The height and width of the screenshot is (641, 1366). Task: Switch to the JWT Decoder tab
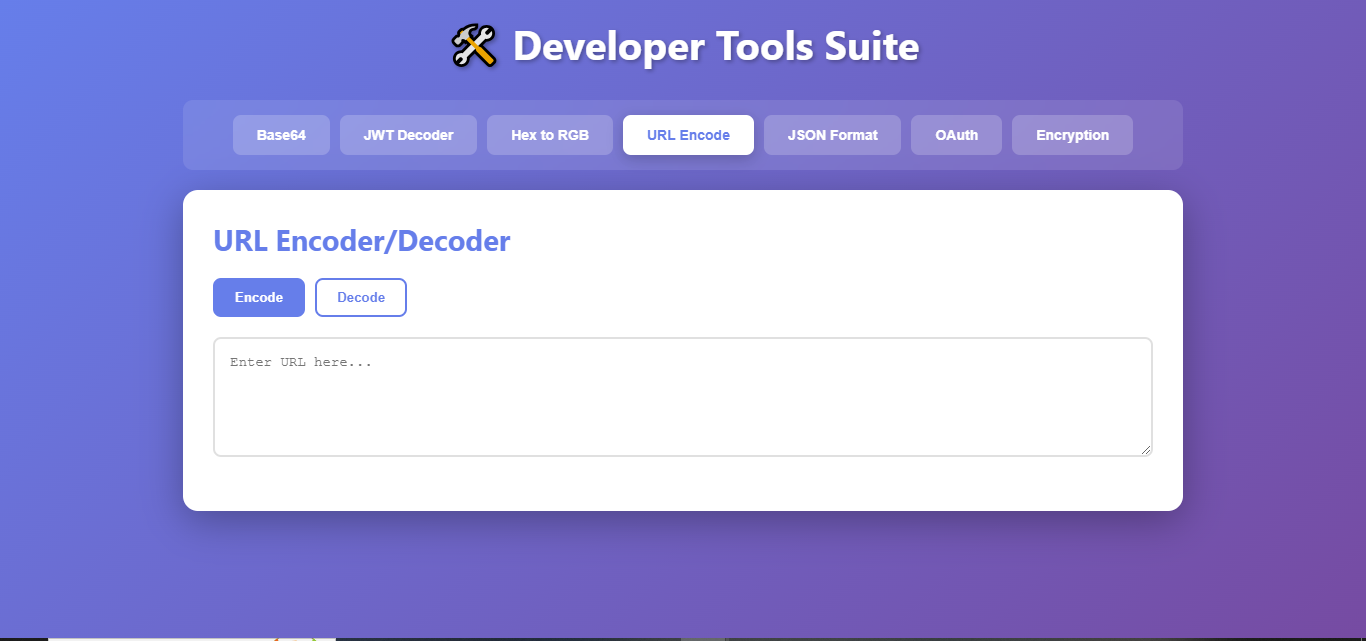[x=408, y=135]
